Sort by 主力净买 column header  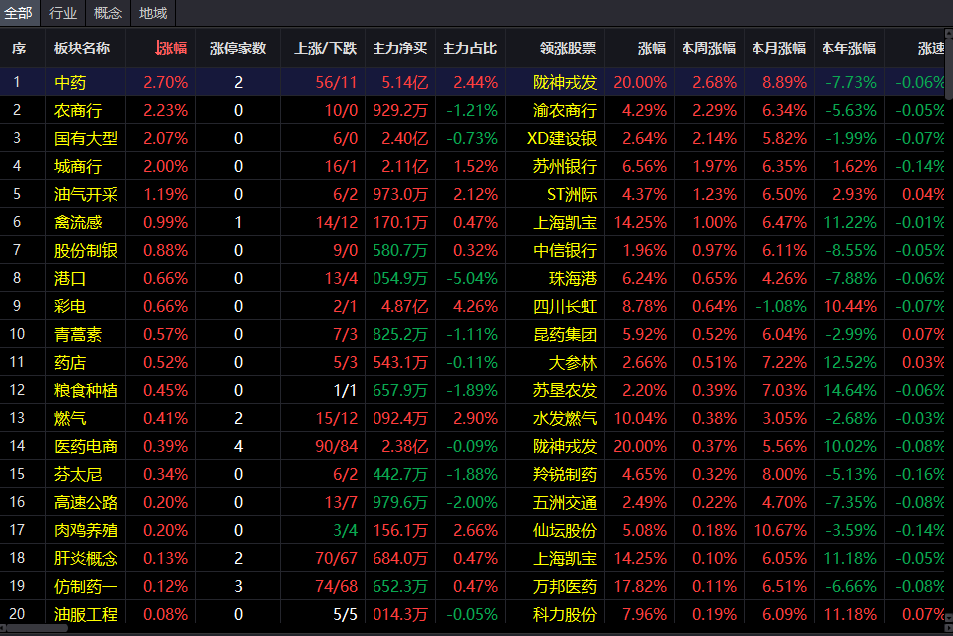pyautogui.click(x=400, y=48)
